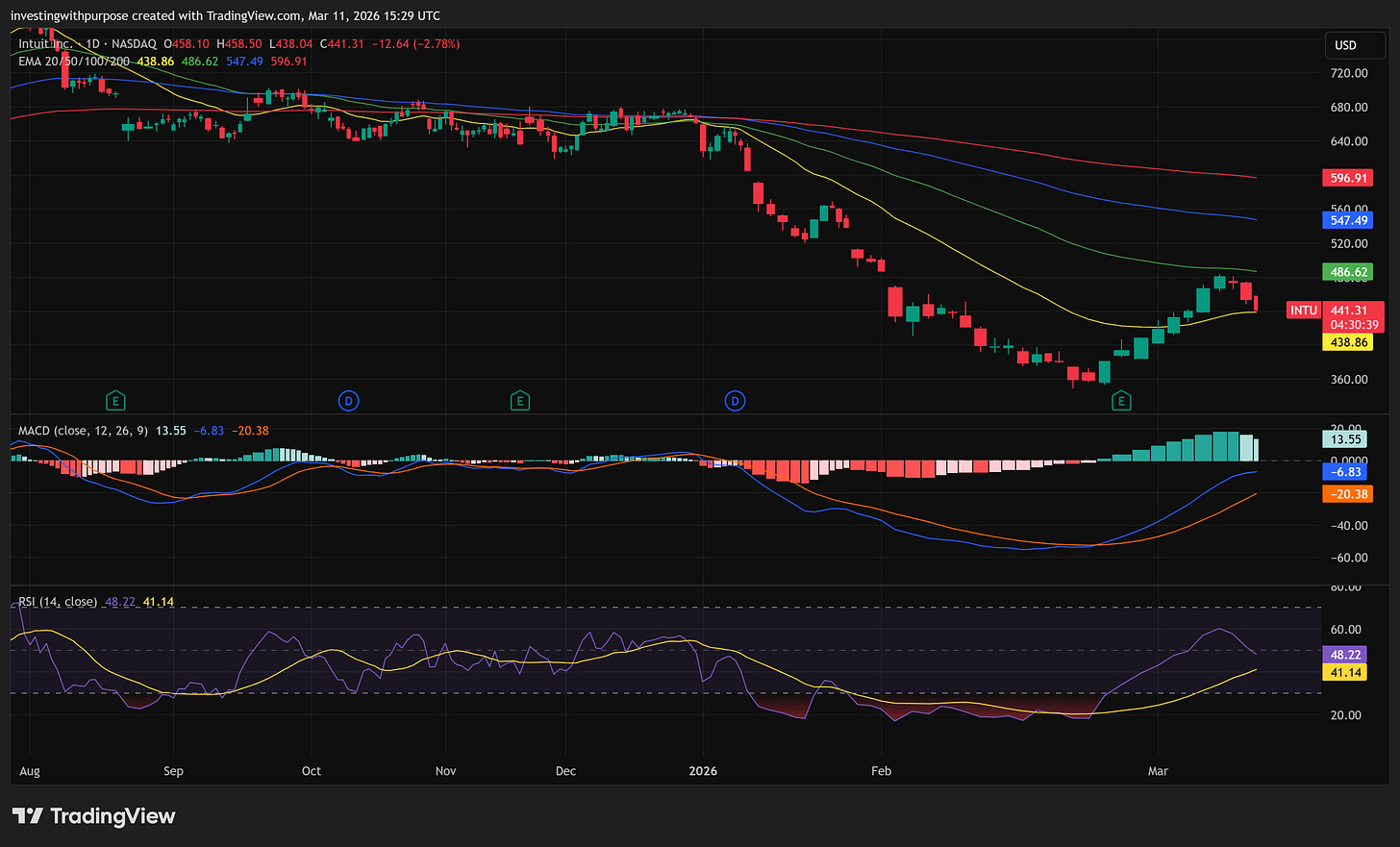Click the 13.55 MACD histogram axis label

(x=1345, y=439)
